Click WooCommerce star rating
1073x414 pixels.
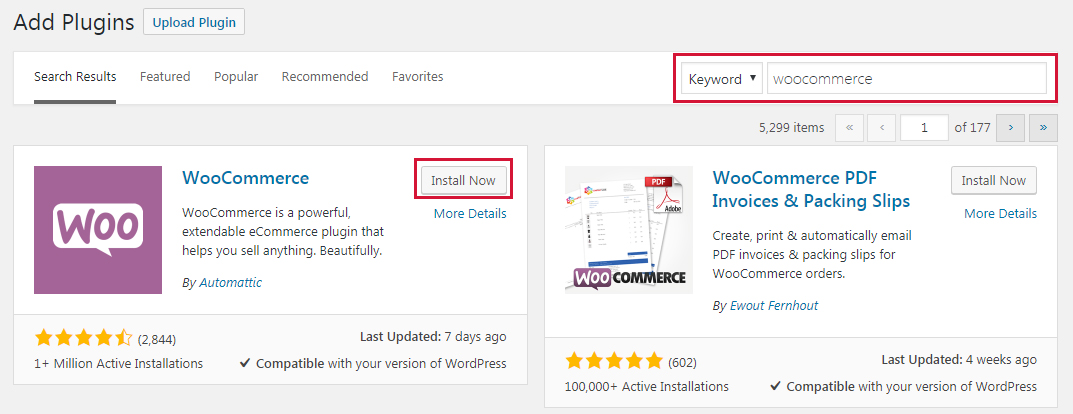point(83,338)
